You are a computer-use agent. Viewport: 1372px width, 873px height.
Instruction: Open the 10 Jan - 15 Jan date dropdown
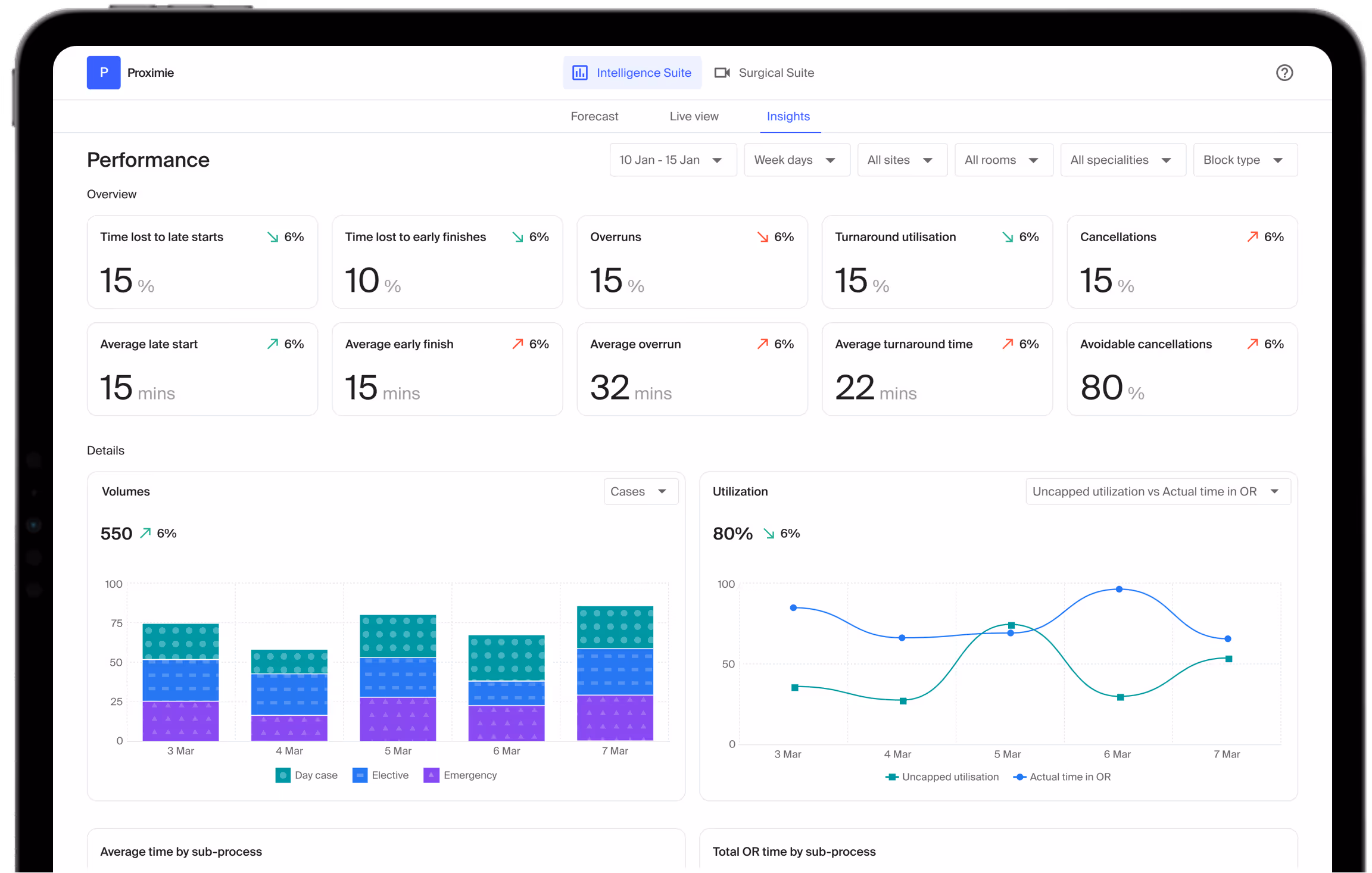pyautogui.click(x=672, y=160)
